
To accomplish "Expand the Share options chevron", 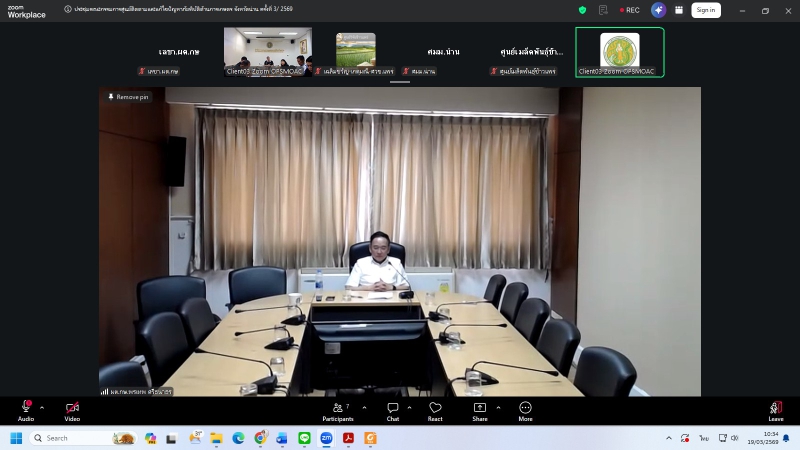I will click(x=498, y=408).
